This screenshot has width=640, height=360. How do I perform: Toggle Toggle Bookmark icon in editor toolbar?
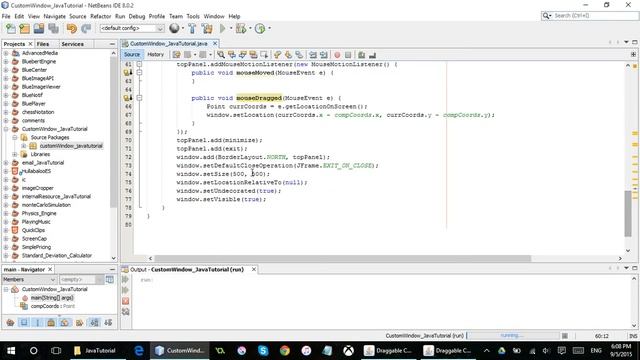pyautogui.click(x=299, y=55)
